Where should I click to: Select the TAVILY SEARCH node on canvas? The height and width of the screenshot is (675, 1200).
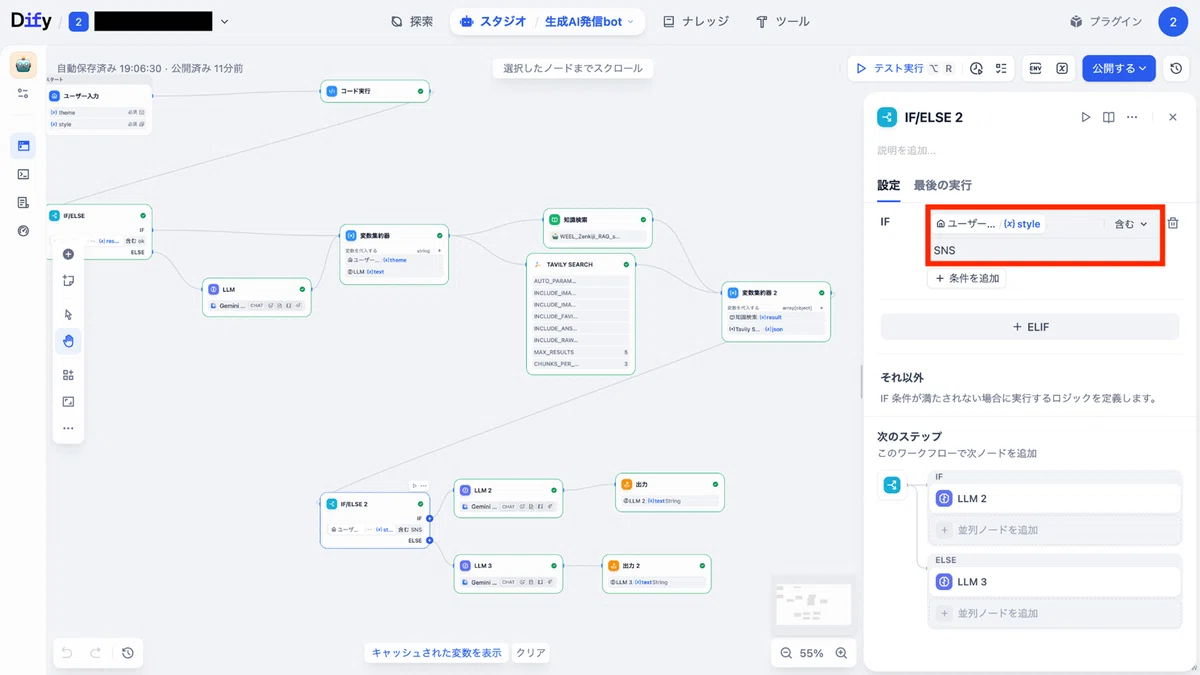(581, 314)
